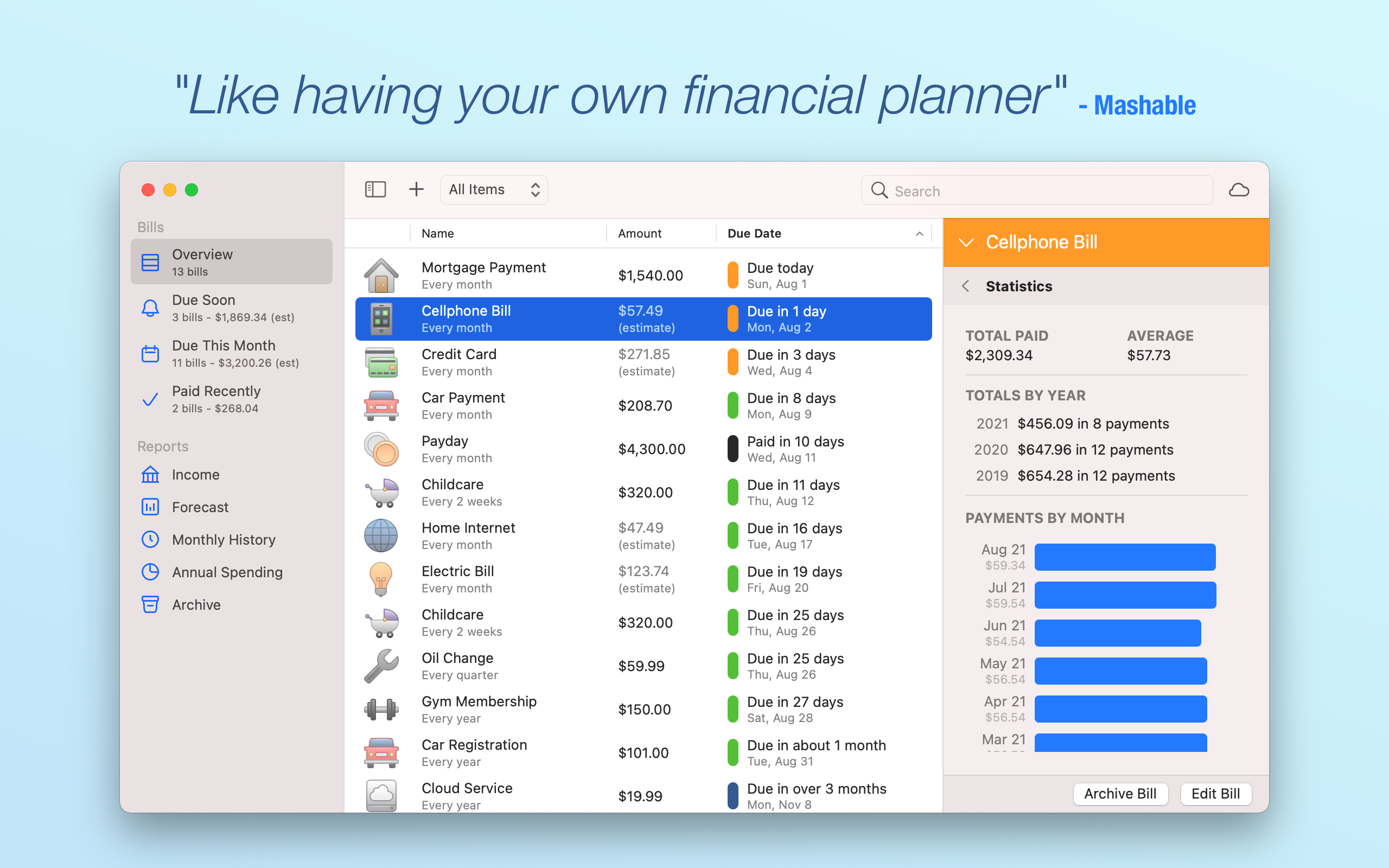Click the plus icon to add bill

click(x=416, y=189)
